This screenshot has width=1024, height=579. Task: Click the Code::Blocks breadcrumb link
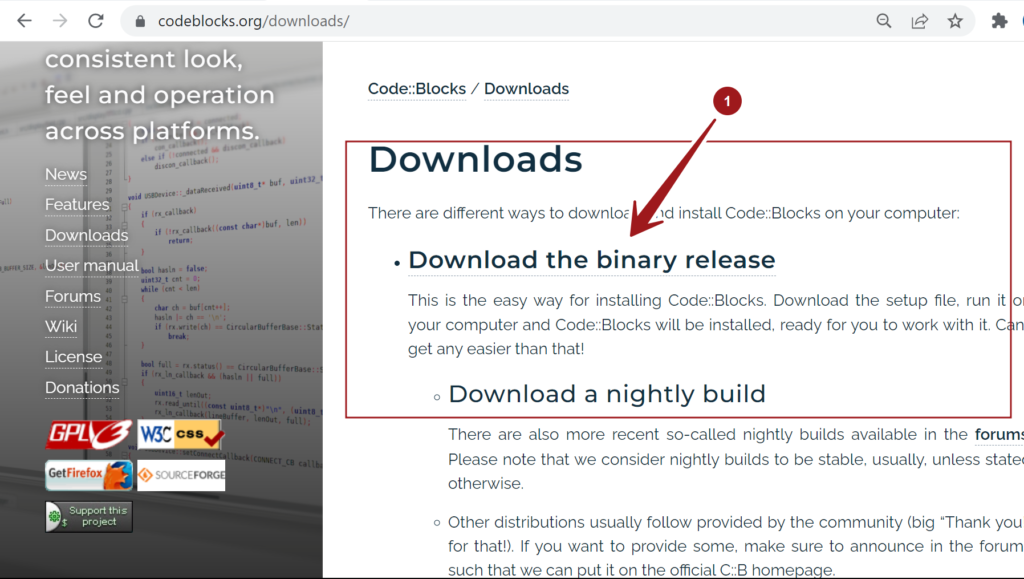click(x=416, y=88)
